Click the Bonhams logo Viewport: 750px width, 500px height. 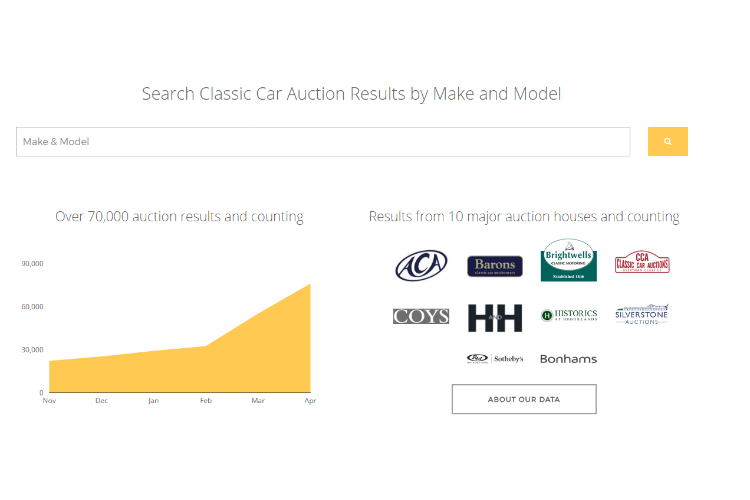[568, 359]
